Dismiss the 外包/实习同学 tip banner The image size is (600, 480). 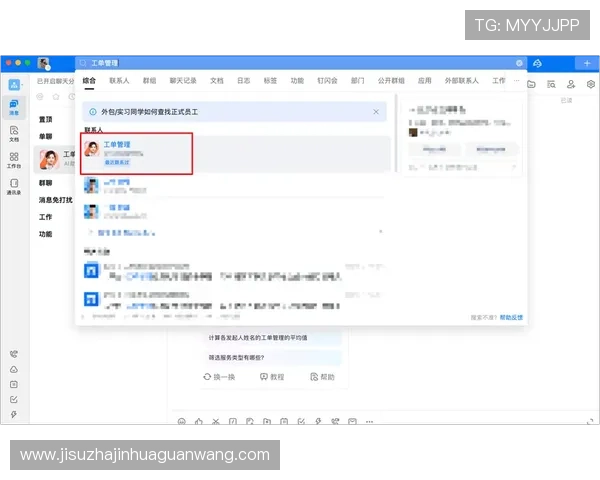point(376,112)
